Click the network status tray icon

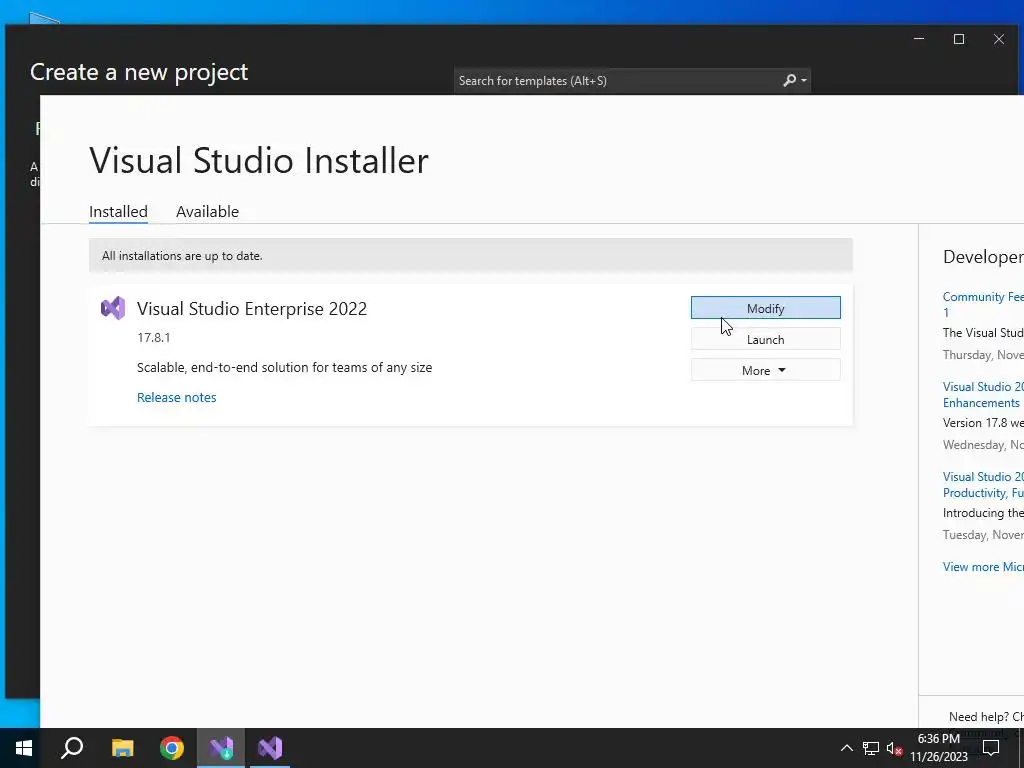871,748
